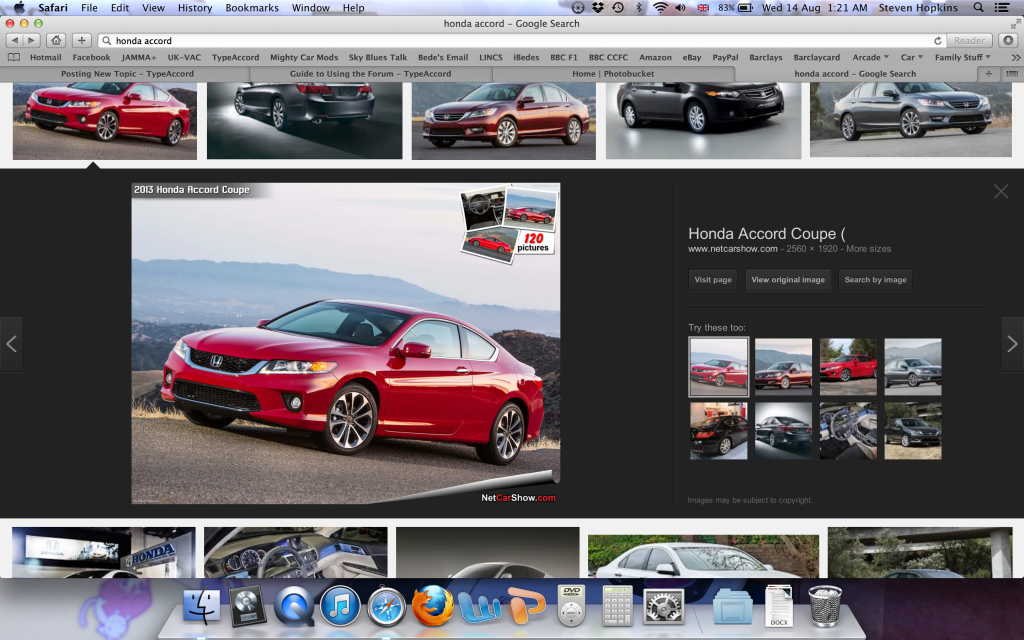Screen dimensions: 1024x640
Task: Open the large 2013 Honda Accord Coupe image
Action: (x=345, y=344)
